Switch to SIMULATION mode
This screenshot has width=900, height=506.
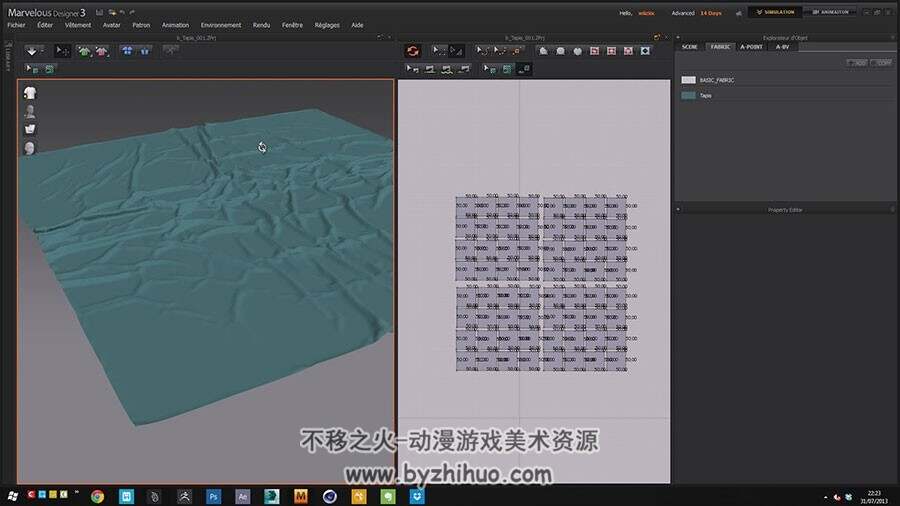(x=775, y=12)
